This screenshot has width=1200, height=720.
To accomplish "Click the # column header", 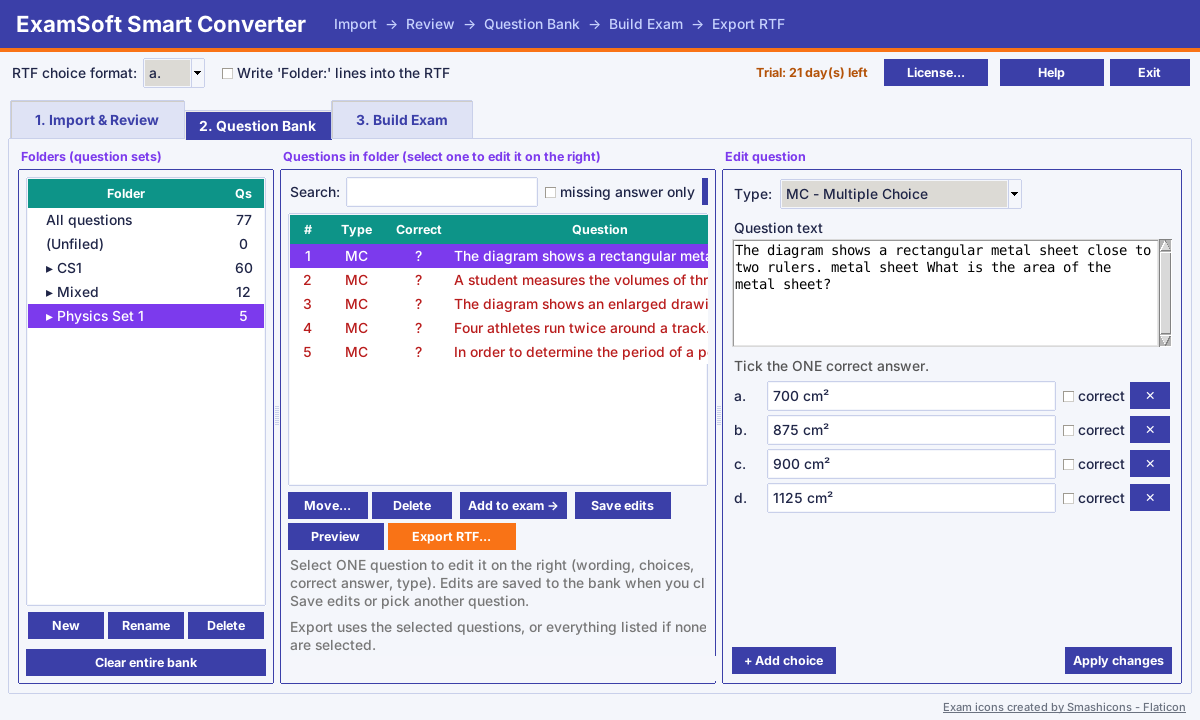I will point(308,230).
